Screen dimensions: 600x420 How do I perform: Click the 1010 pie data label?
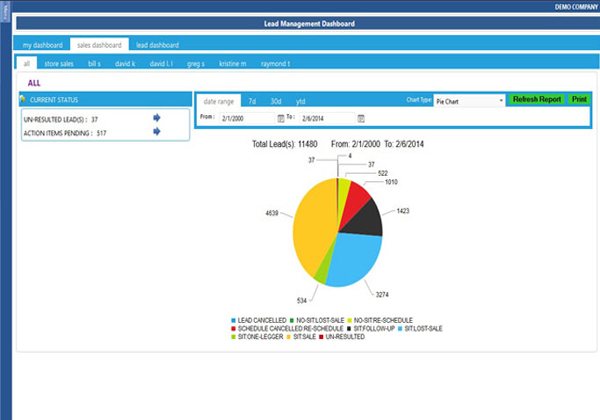[391, 182]
